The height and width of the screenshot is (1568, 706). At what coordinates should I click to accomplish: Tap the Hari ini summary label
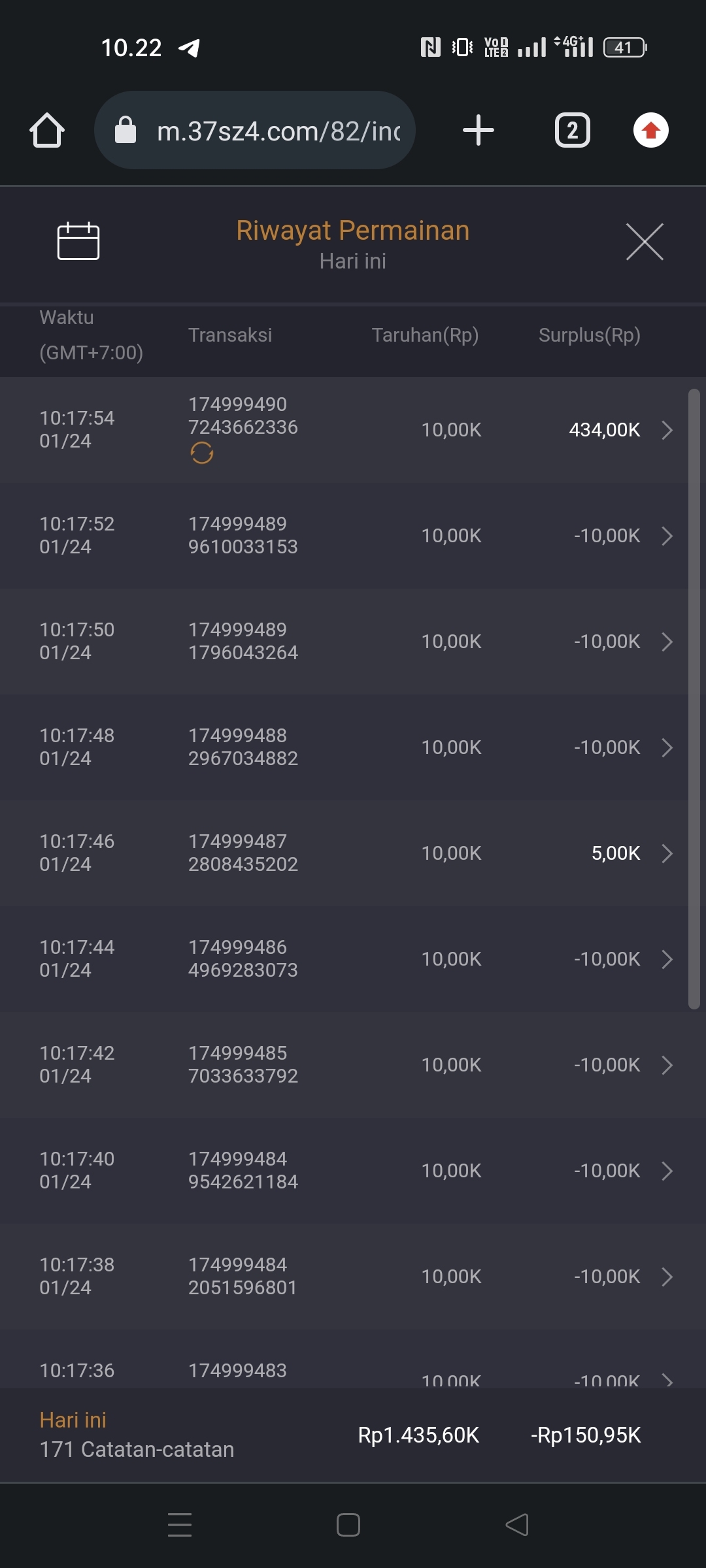point(73,1420)
